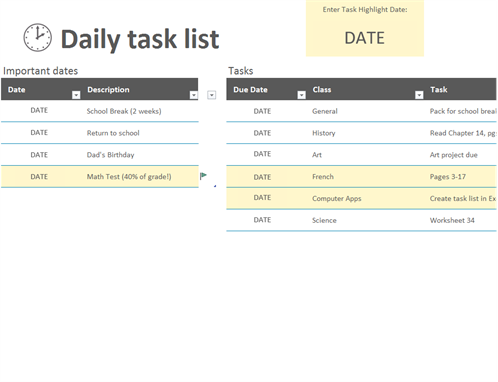Open the Due Date filter dropdown
This screenshot has width=498, height=382.
(301, 95)
